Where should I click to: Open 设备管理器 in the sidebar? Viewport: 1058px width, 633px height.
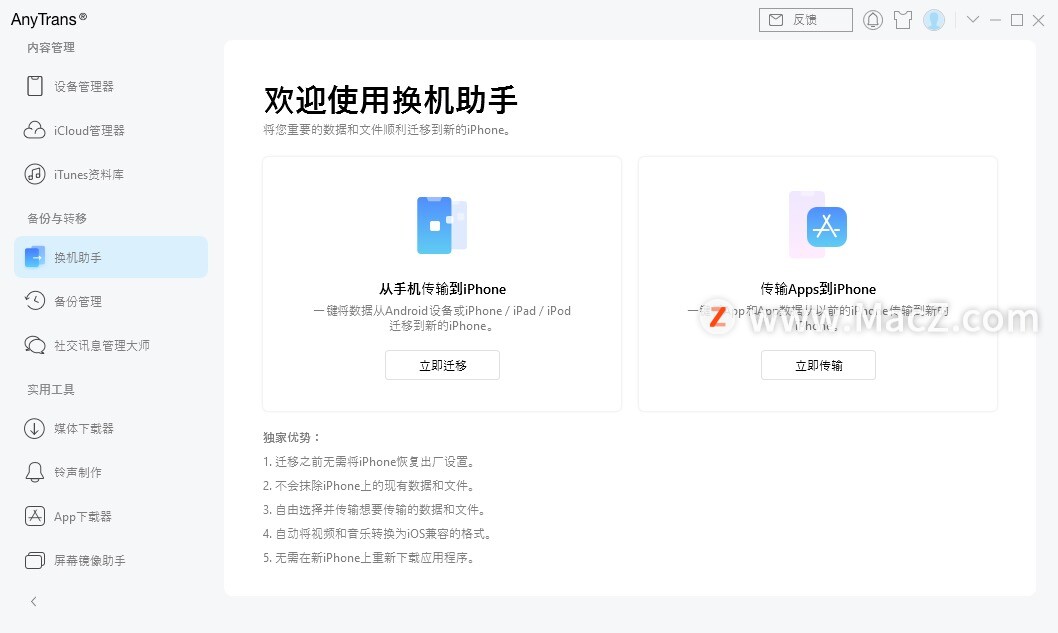point(111,86)
